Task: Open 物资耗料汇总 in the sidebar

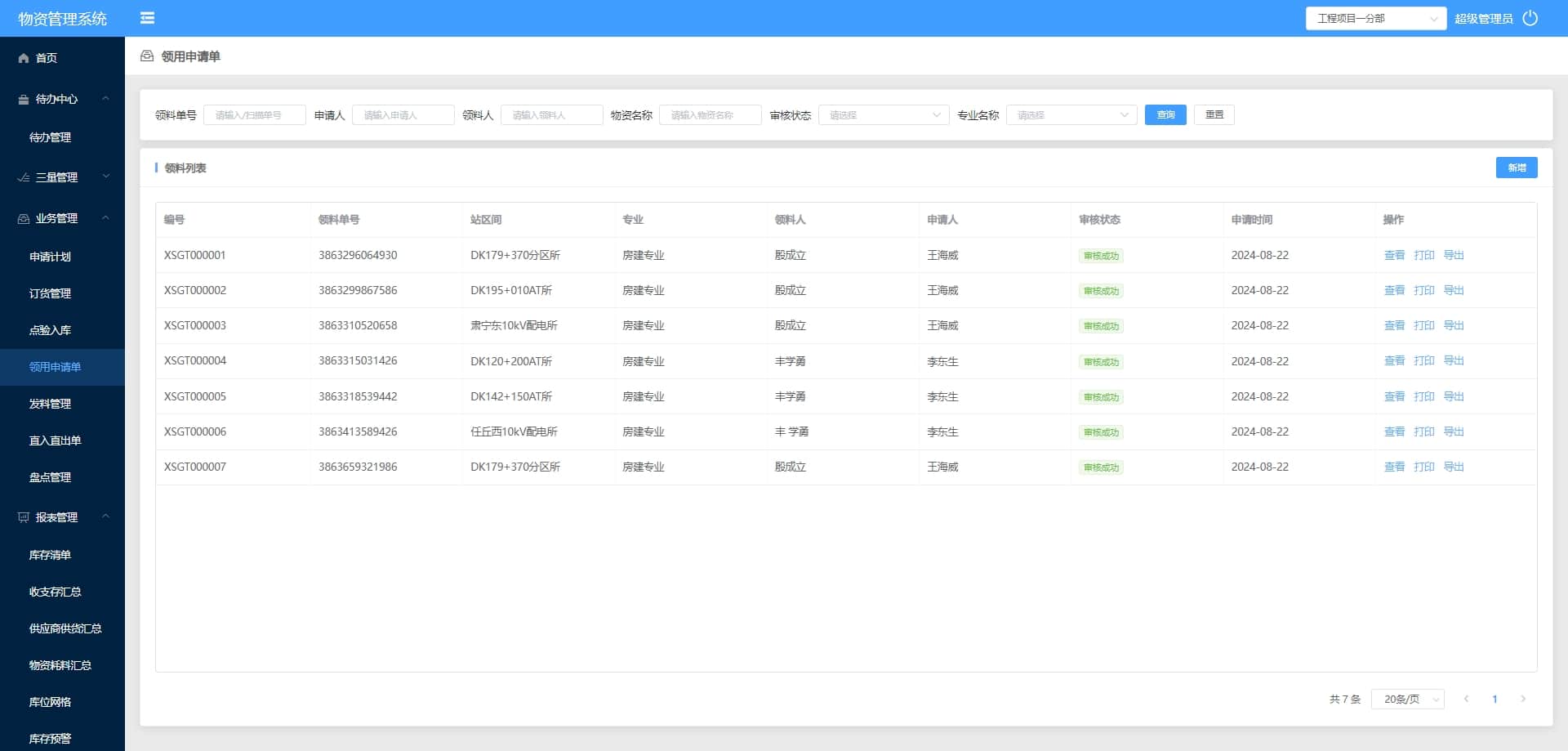Action: [62, 665]
